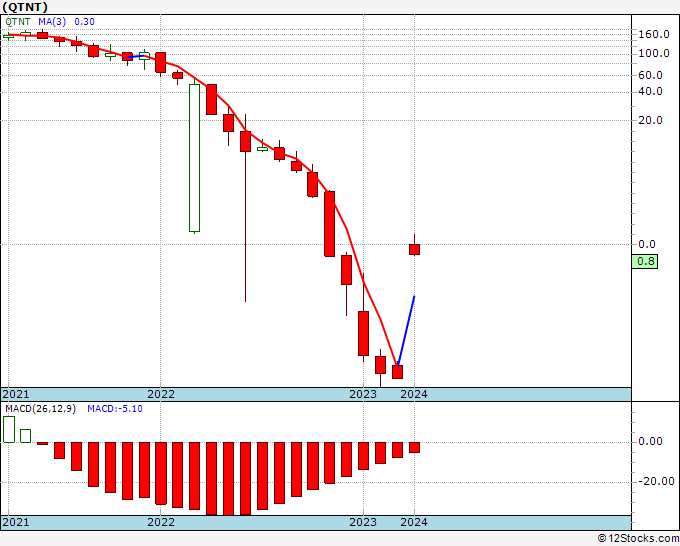The image size is (680, 546).
Task: Click the last red MACD bar at 2024
Action: (414, 448)
